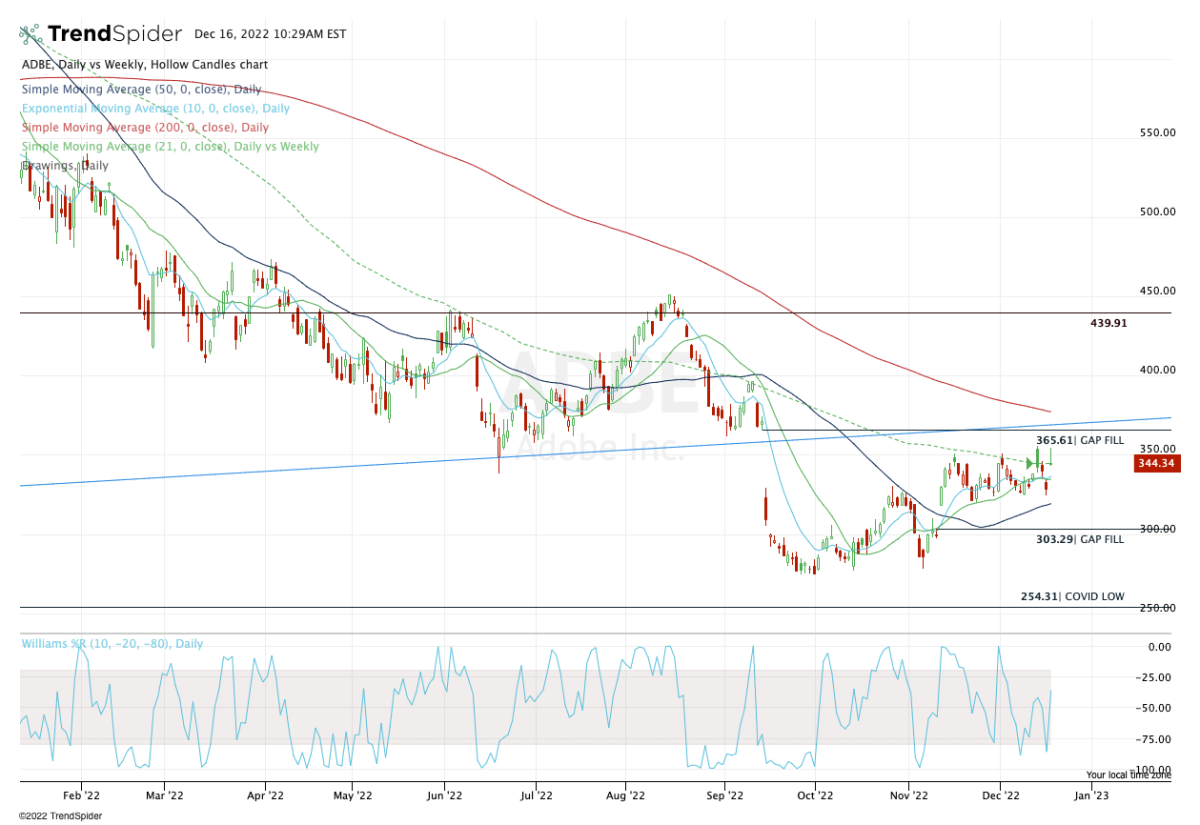The height and width of the screenshot is (825, 1200).
Task: Select the Williams %R (10, -20, -80) indicator label
Action: [111, 643]
